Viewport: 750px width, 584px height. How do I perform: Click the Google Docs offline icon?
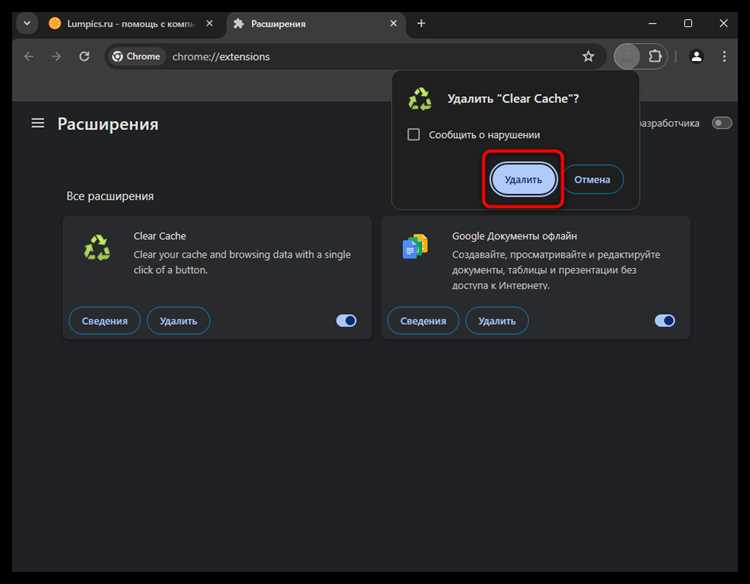tap(415, 246)
